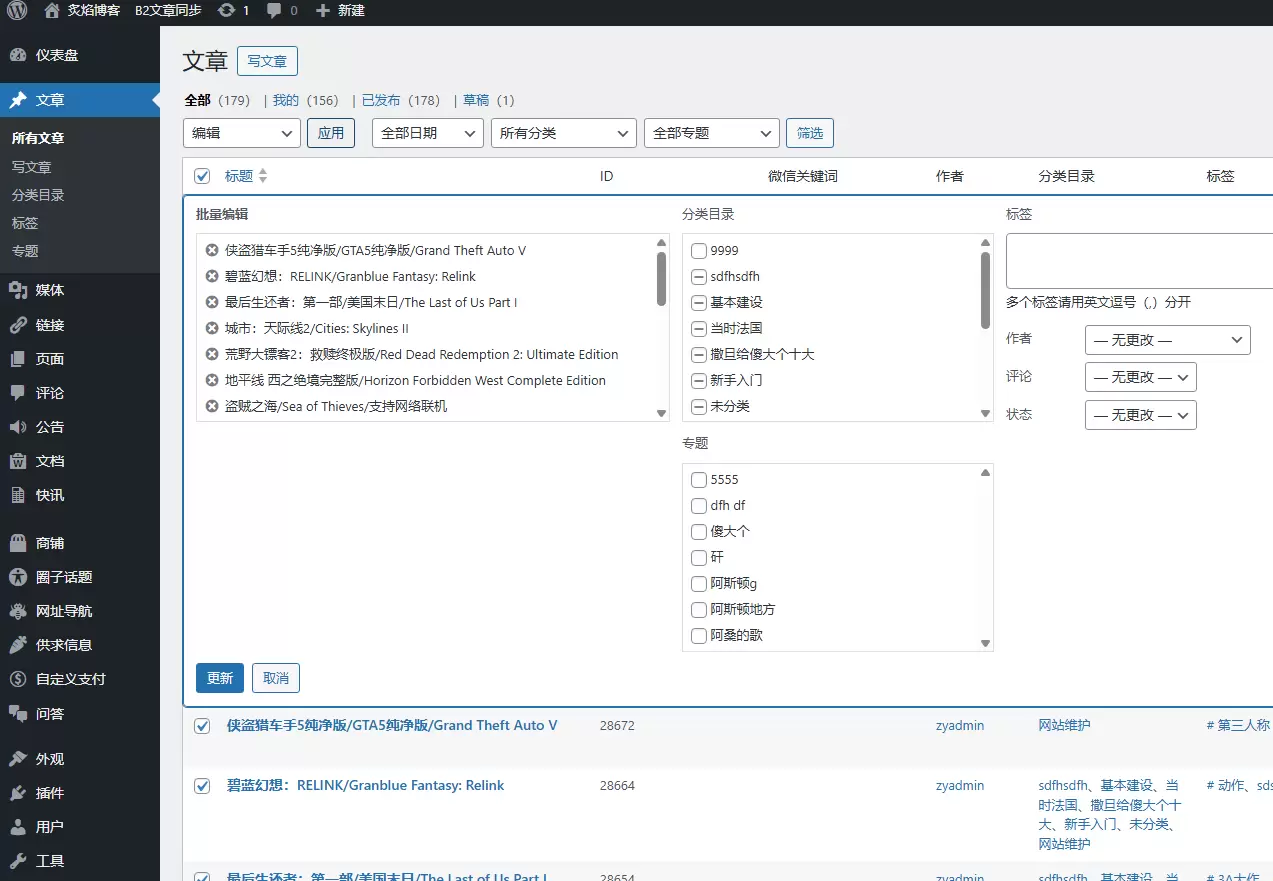This screenshot has width=1273, height=881.
Task: Filter posts by 已发布 link
Action: tap(381, 100)
